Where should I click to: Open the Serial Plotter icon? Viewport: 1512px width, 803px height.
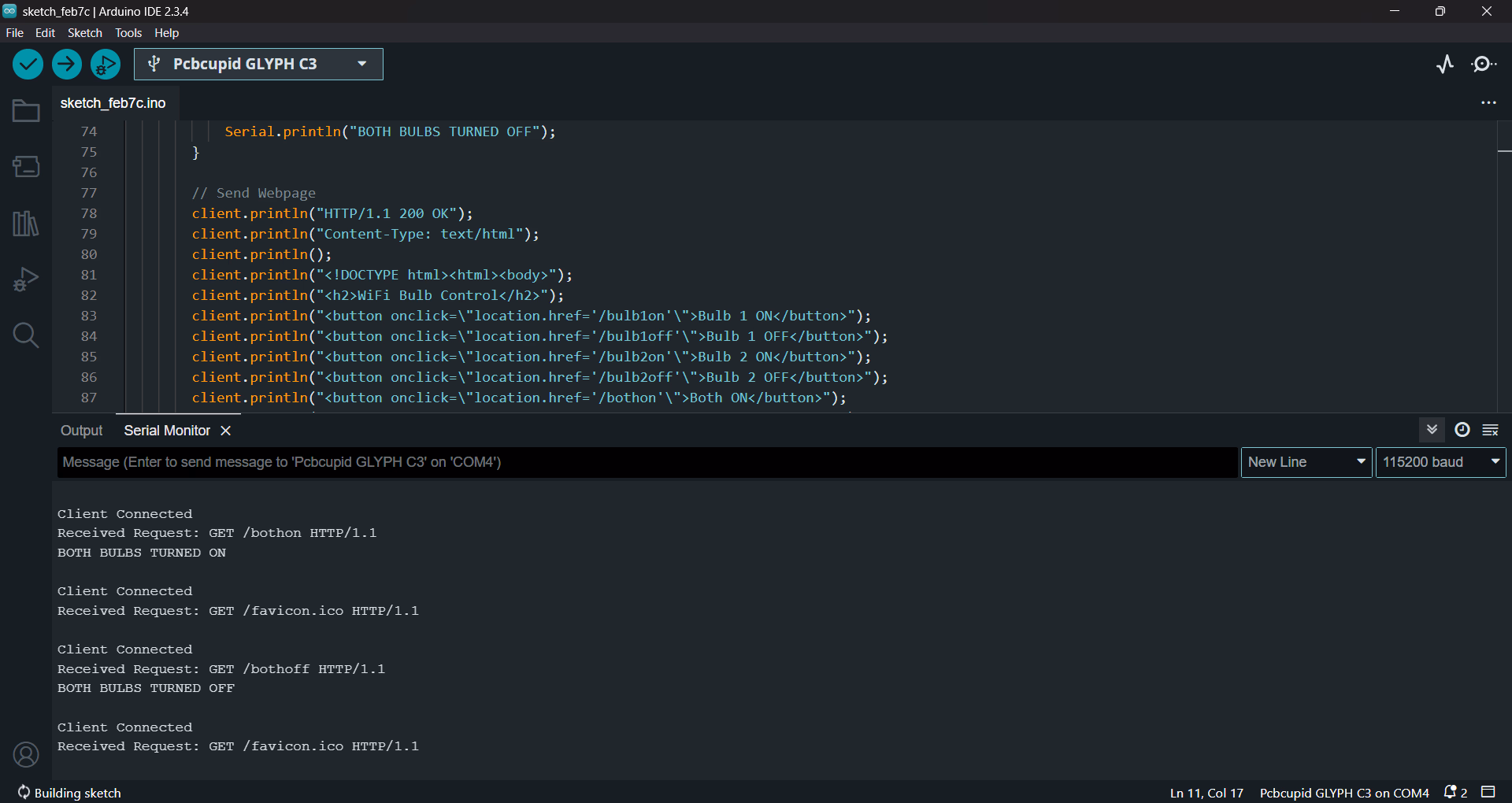click(x=1444, y=64)
